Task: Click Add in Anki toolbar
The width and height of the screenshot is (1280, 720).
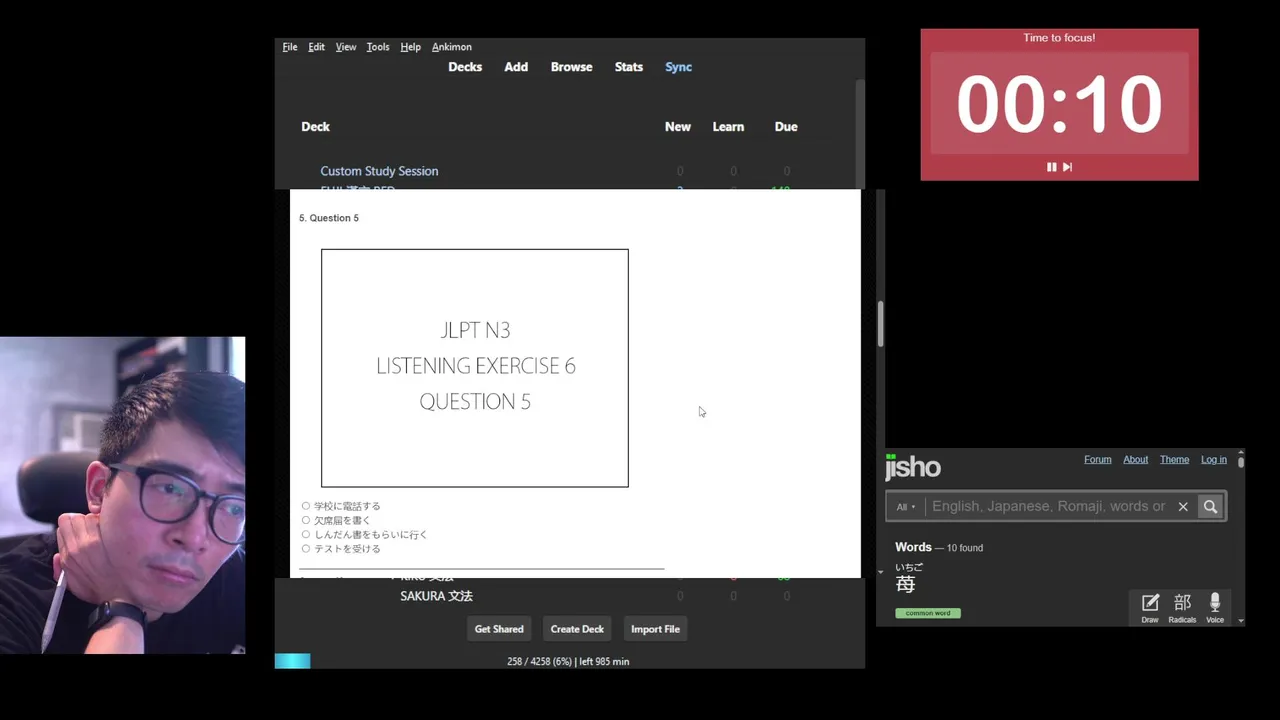Action: coord(516,67)
